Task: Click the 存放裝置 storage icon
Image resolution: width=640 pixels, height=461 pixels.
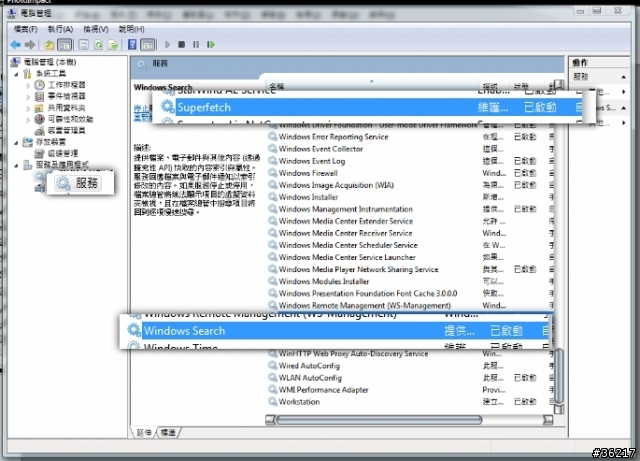Action: (27, 142)
